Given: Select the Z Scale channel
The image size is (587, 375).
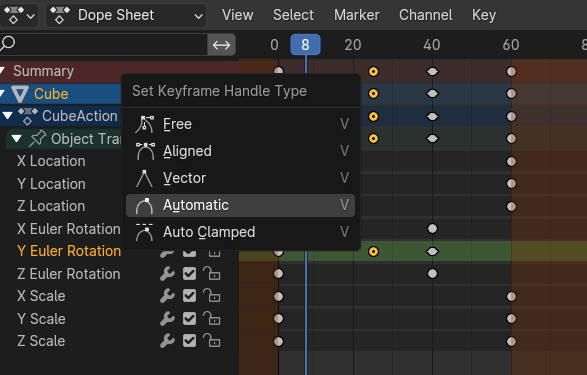Looking at the screenshot, I should [41, 341].
